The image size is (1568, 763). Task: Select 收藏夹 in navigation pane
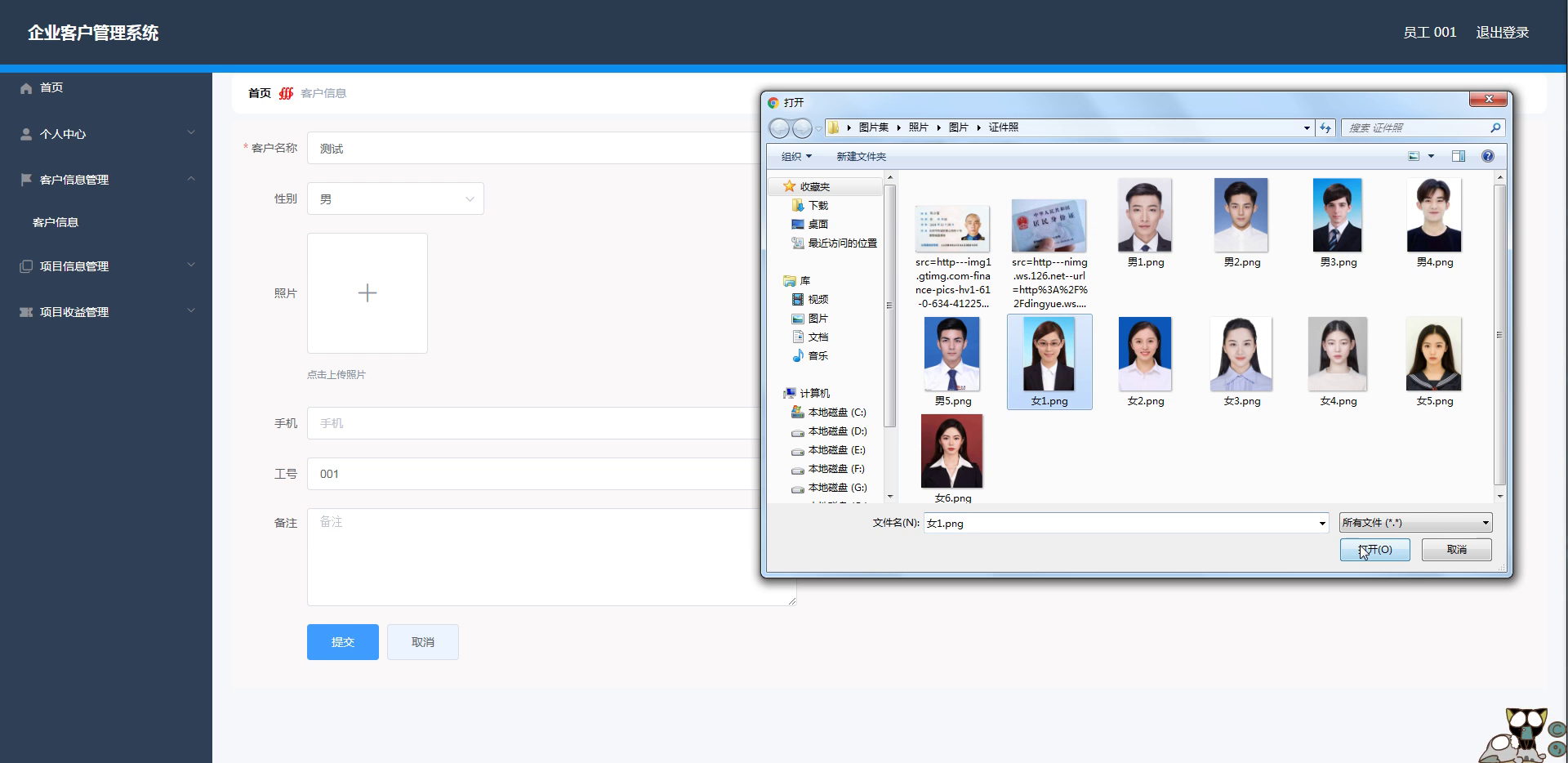[x=814, y=187]
